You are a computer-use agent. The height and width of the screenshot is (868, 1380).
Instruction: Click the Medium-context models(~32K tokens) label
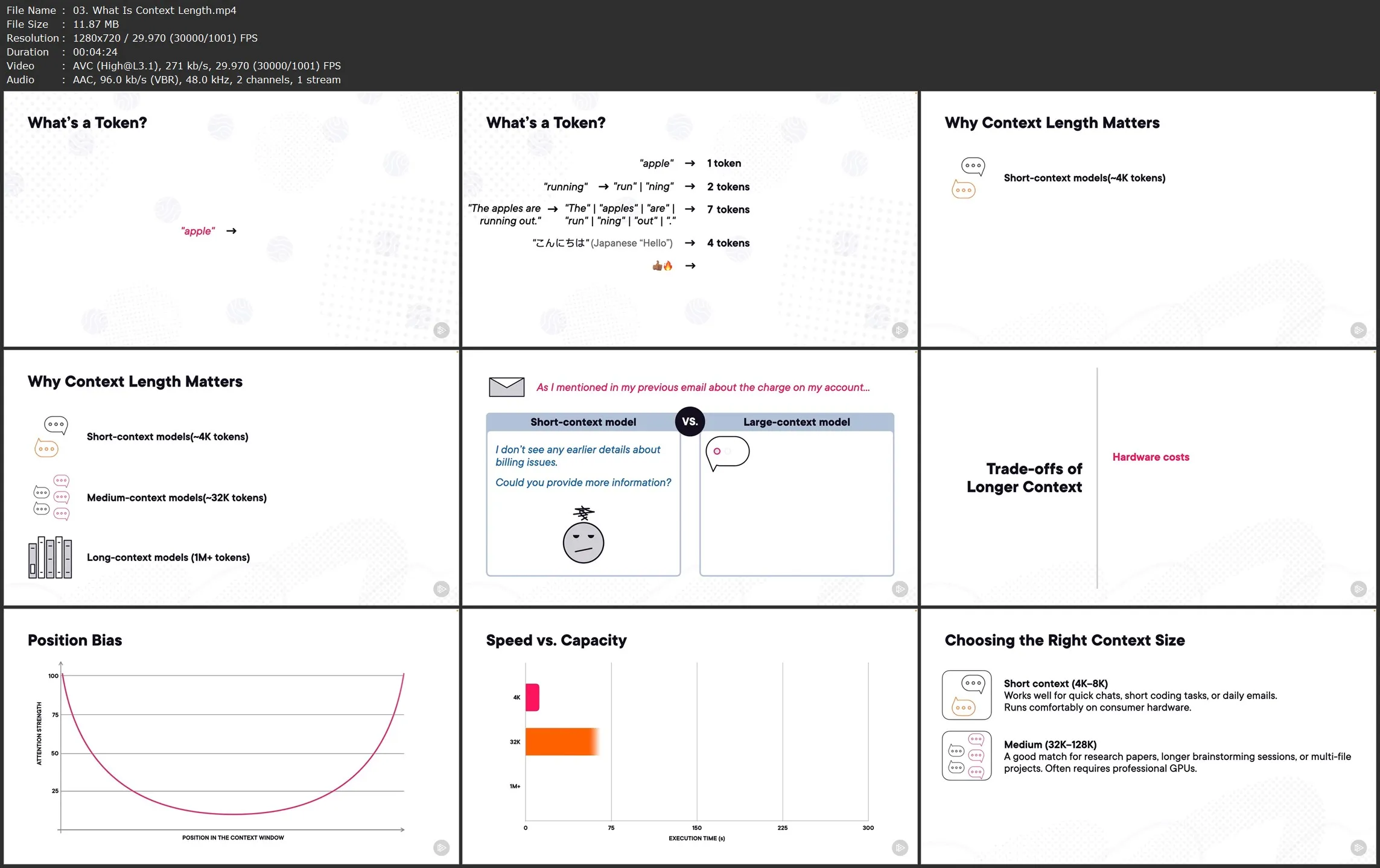pyautogui.click(x=176, y=498)
